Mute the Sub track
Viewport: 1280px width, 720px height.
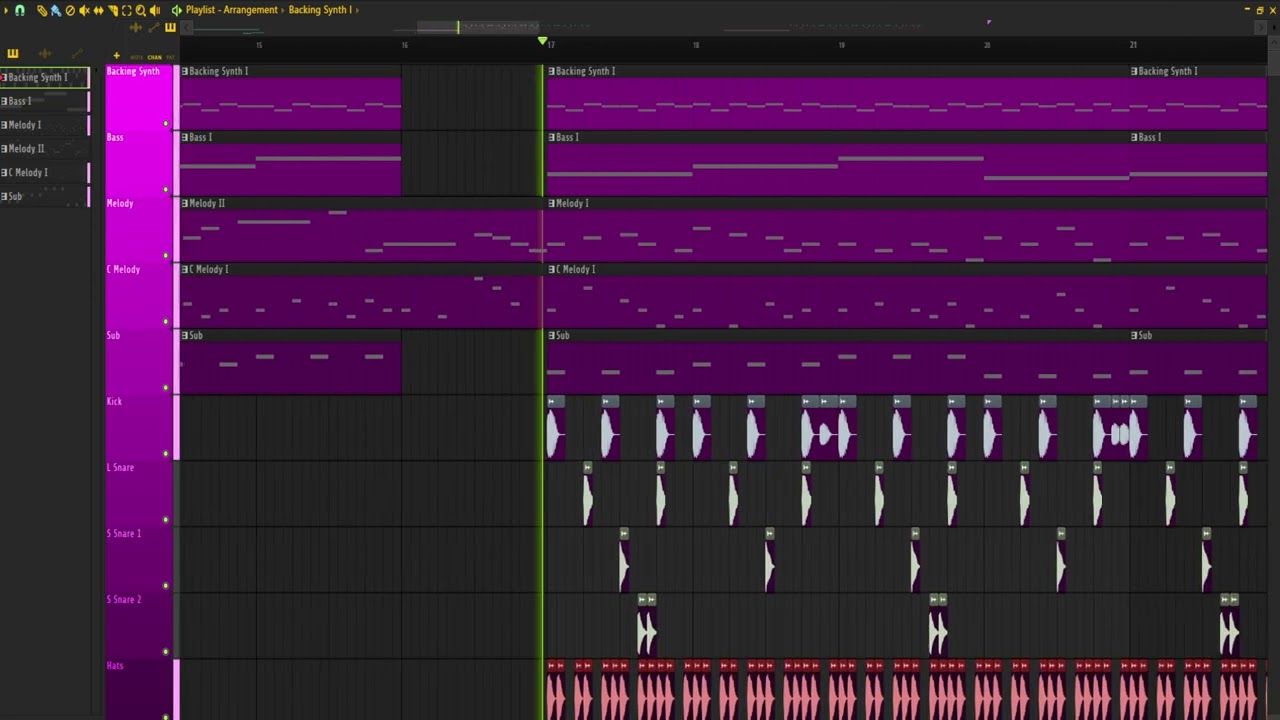[x=166, y=388]
